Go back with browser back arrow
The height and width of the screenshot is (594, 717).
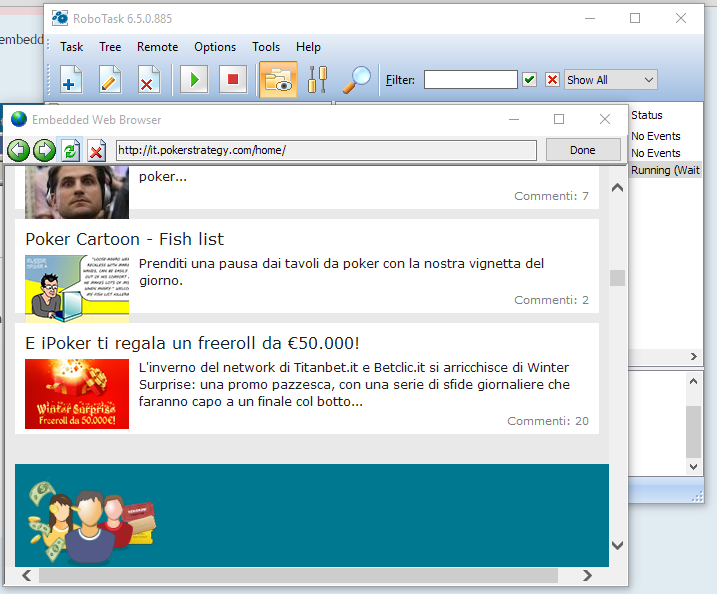[18, 150]
